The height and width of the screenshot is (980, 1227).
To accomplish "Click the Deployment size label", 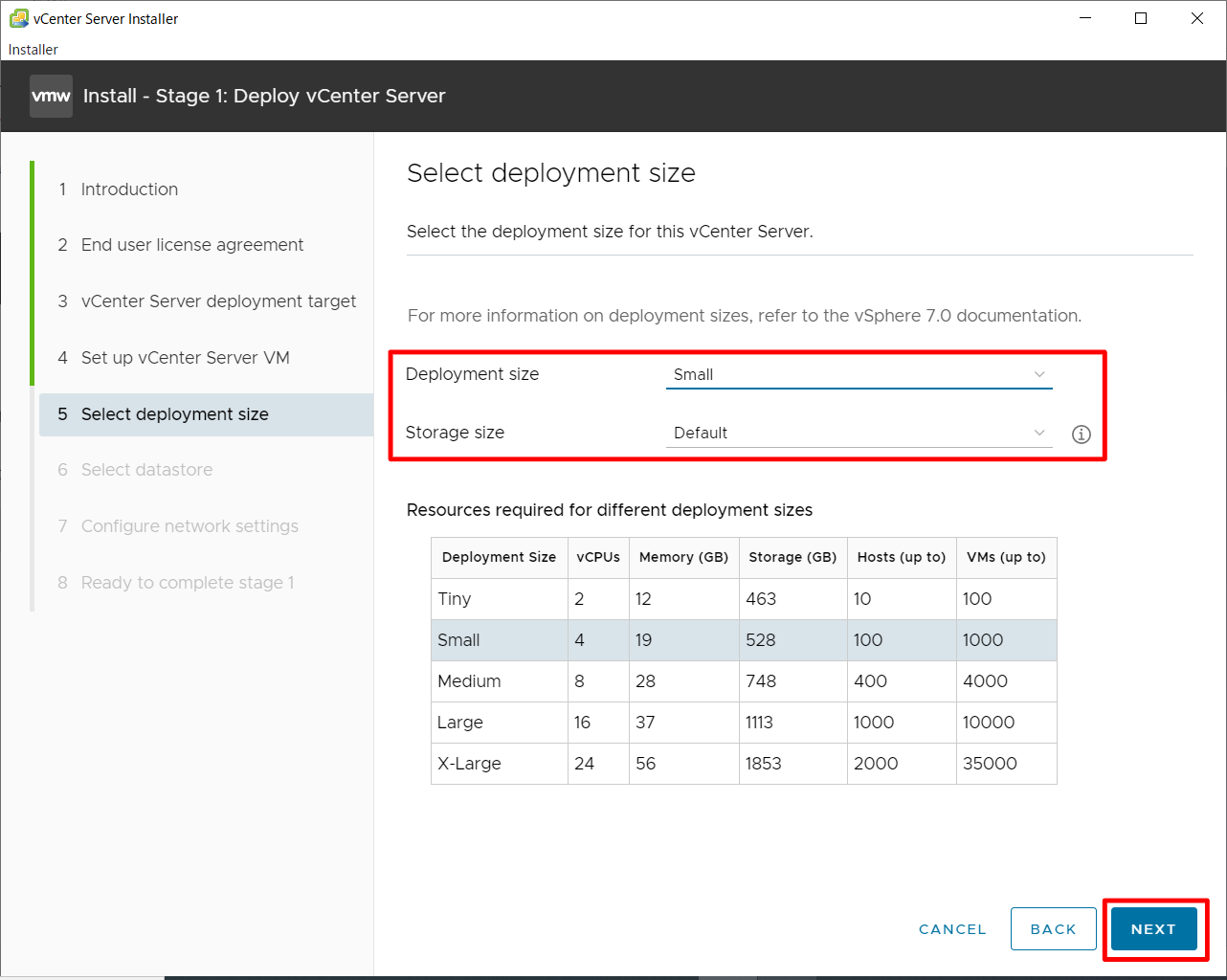I will (472, 374).
